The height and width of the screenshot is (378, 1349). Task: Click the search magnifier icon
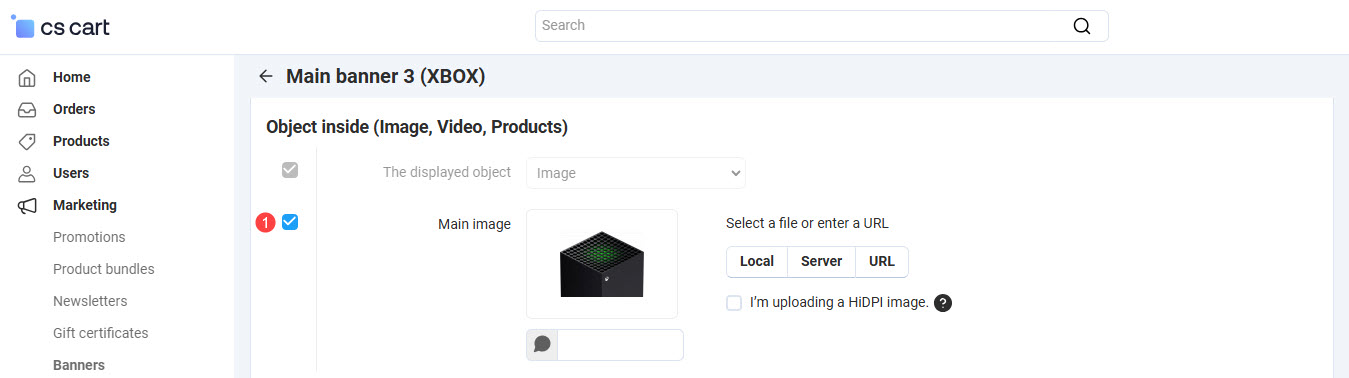tap(1081, 26)
